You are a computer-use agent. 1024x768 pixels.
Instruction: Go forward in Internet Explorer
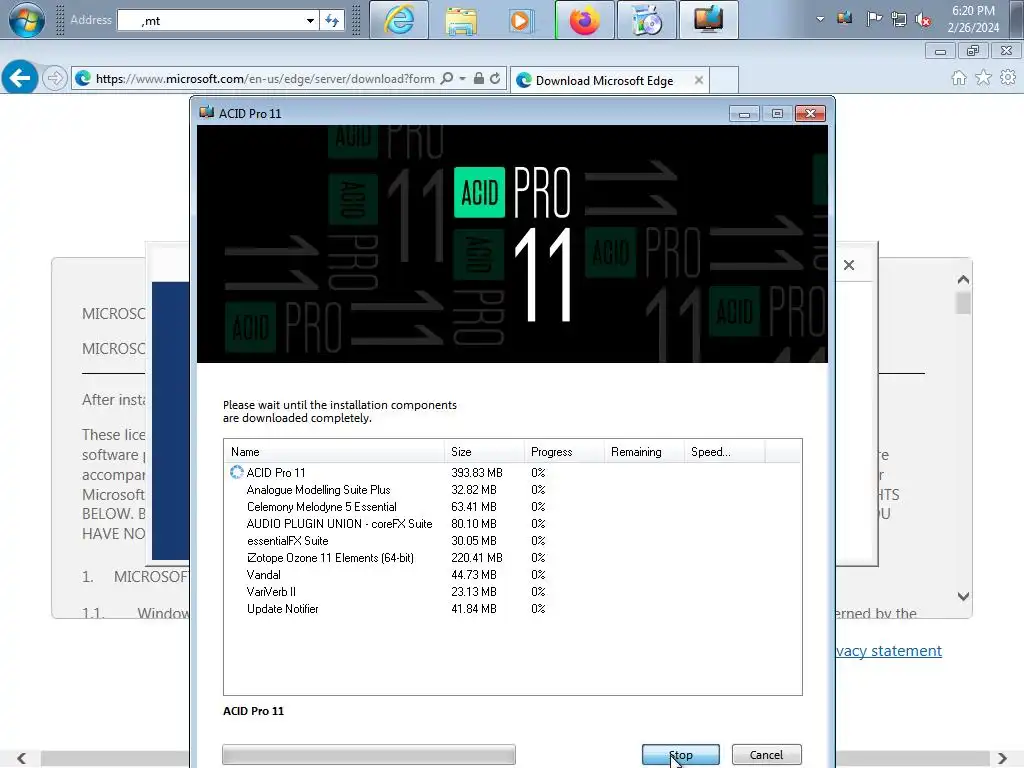tap(55, 78)
